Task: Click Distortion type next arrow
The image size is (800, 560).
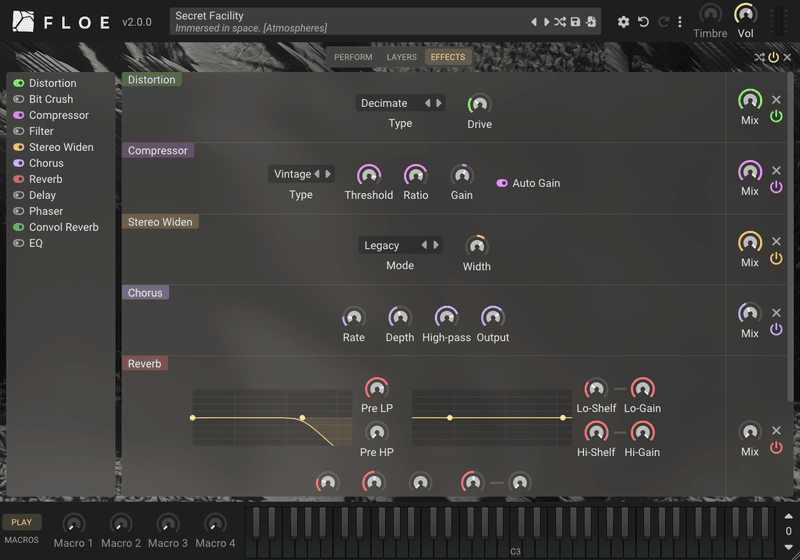Action: [x=439, y=103]
